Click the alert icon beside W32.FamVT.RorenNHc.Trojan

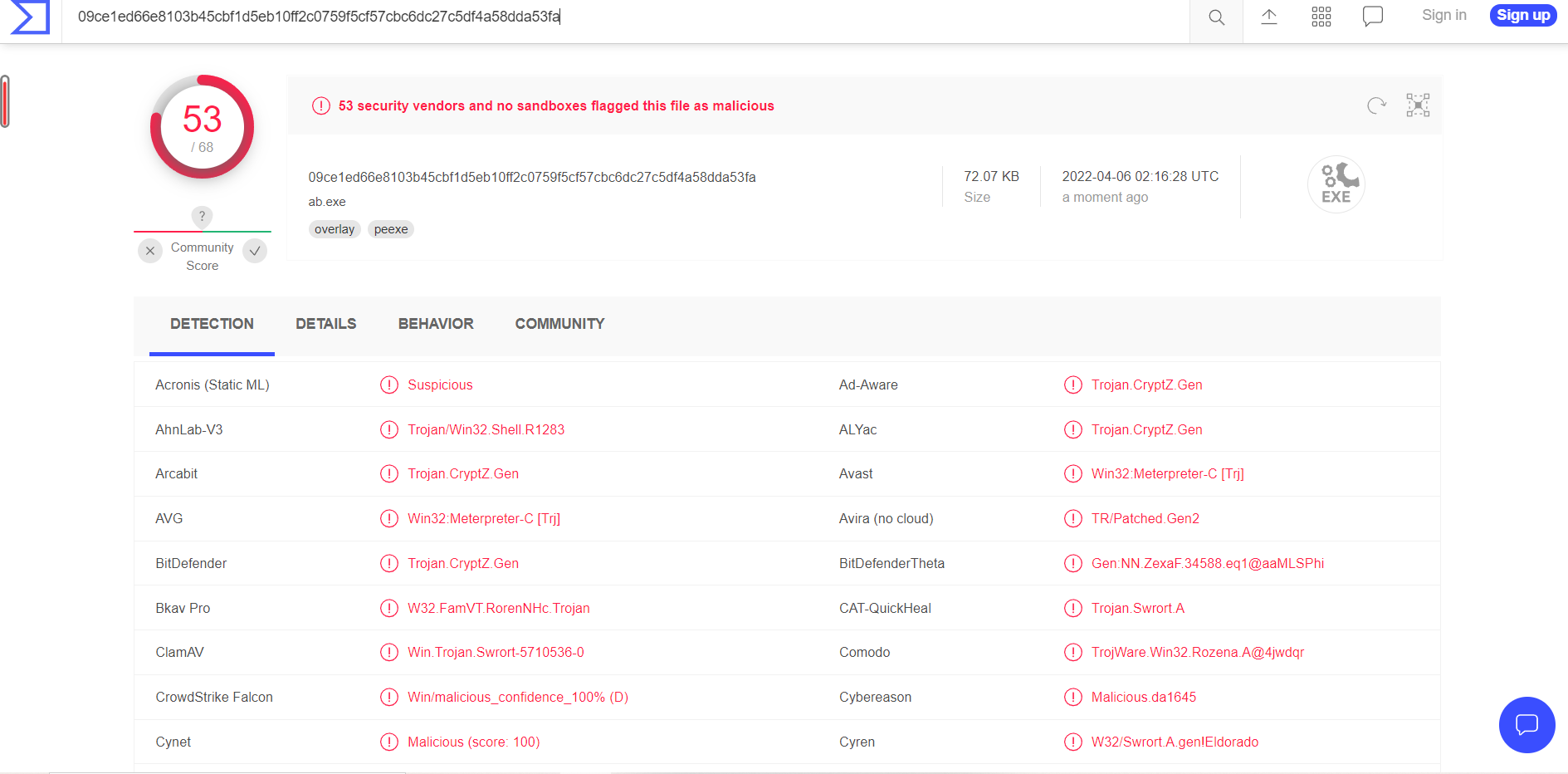coord(389,609)
